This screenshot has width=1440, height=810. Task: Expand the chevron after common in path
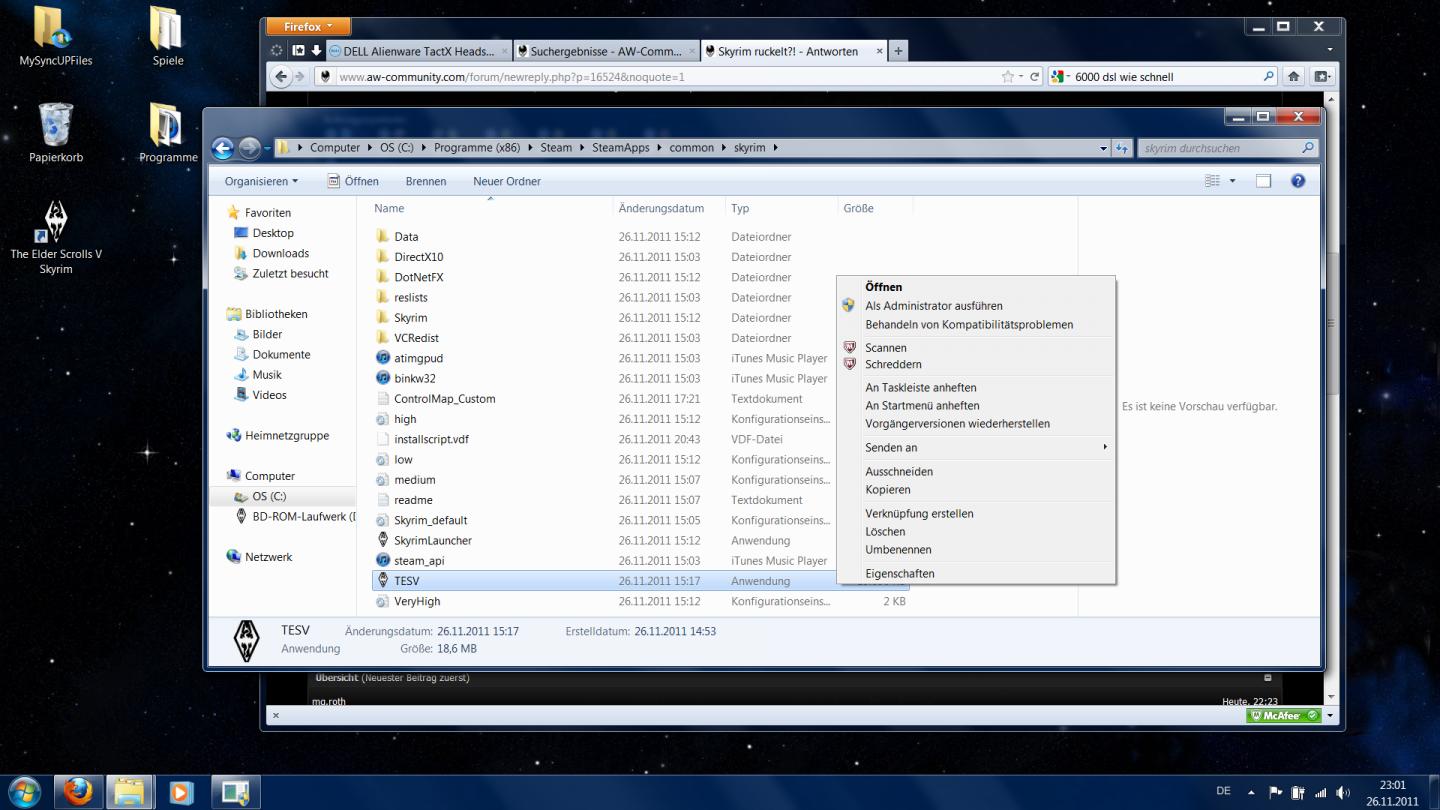click(x=724, y=148)
